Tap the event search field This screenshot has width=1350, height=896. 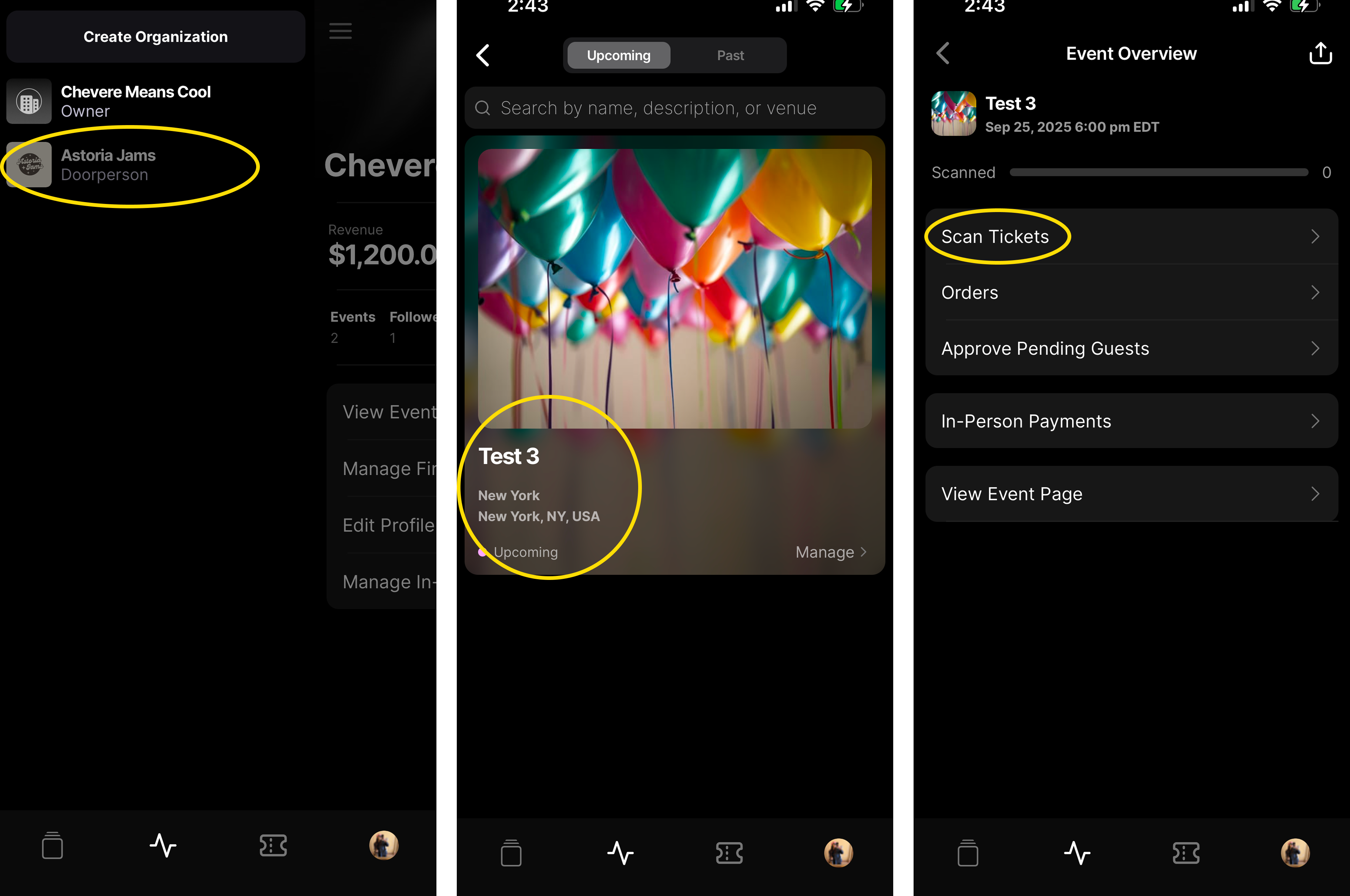tap(674, 108)
